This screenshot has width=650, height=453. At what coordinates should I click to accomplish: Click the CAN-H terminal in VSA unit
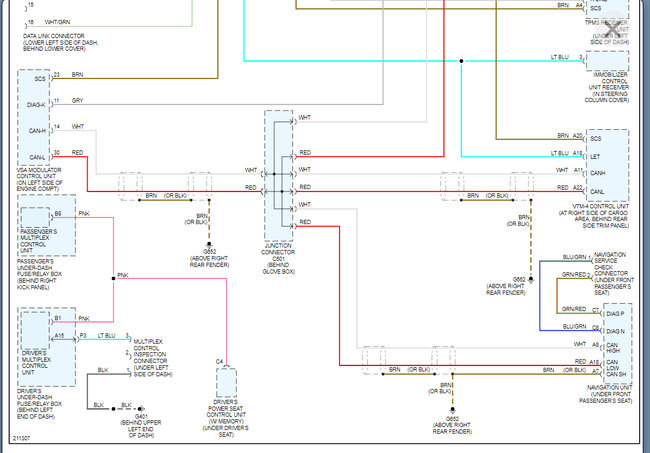click(37, 131)
